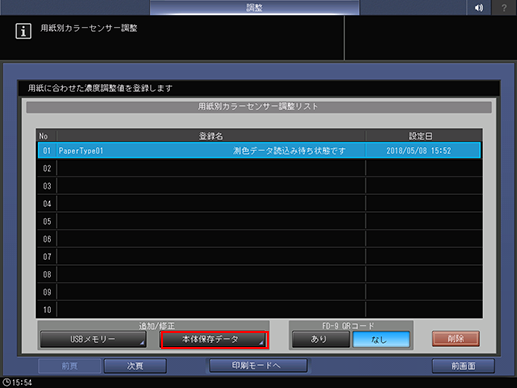Select row 01 PaperType01
This screenshot has width=517, height=388.
tap(259, 150)
